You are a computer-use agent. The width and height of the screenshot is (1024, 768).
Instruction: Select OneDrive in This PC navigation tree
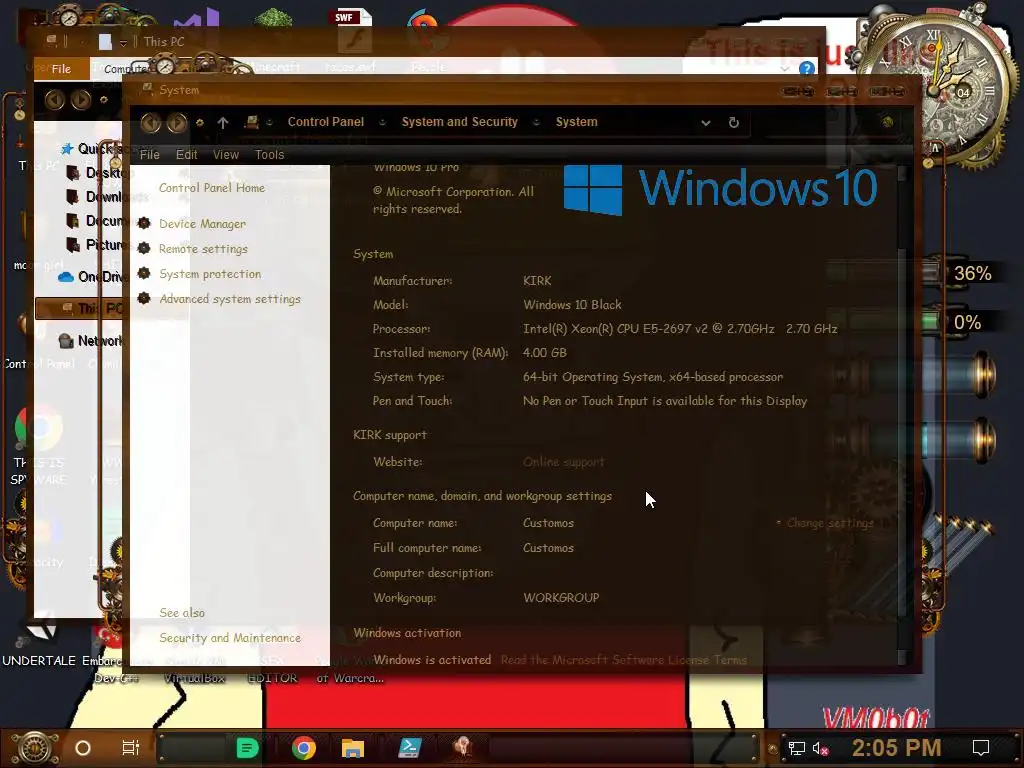(90, 277)
